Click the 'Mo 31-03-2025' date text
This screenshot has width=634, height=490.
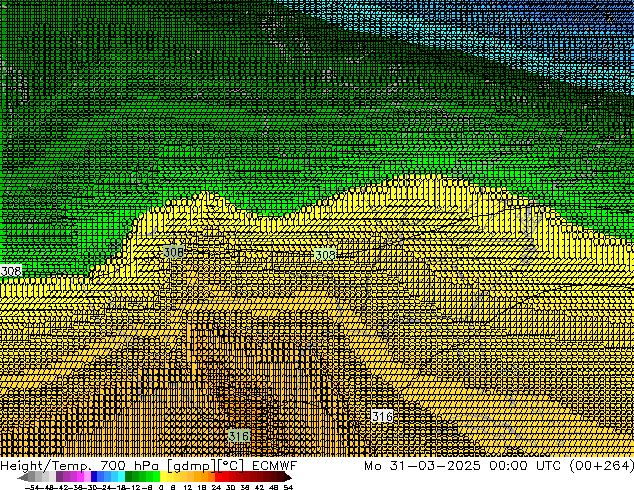(422, 466)
